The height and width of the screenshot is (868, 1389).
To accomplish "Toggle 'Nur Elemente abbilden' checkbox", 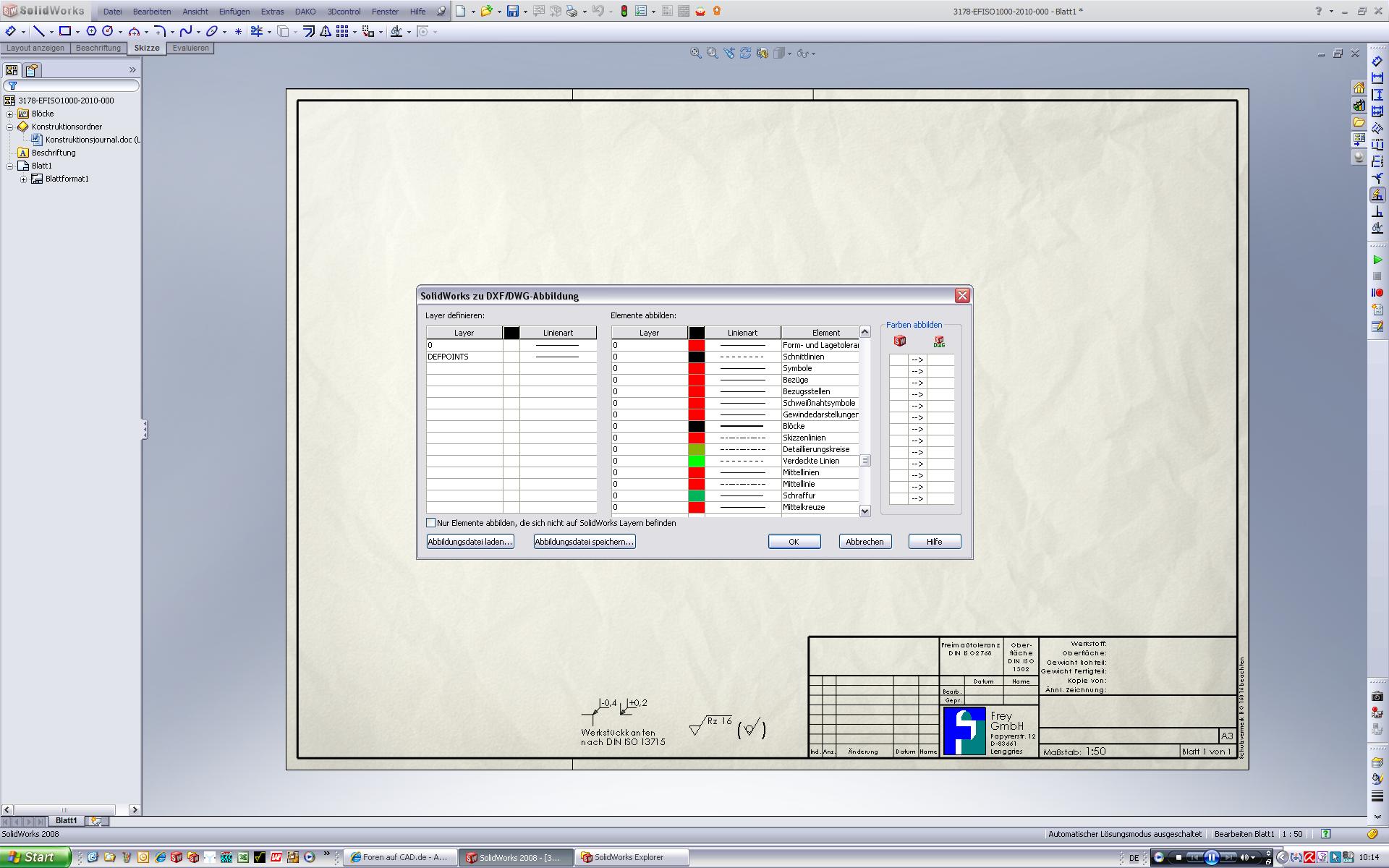I will tap(431, 523).
